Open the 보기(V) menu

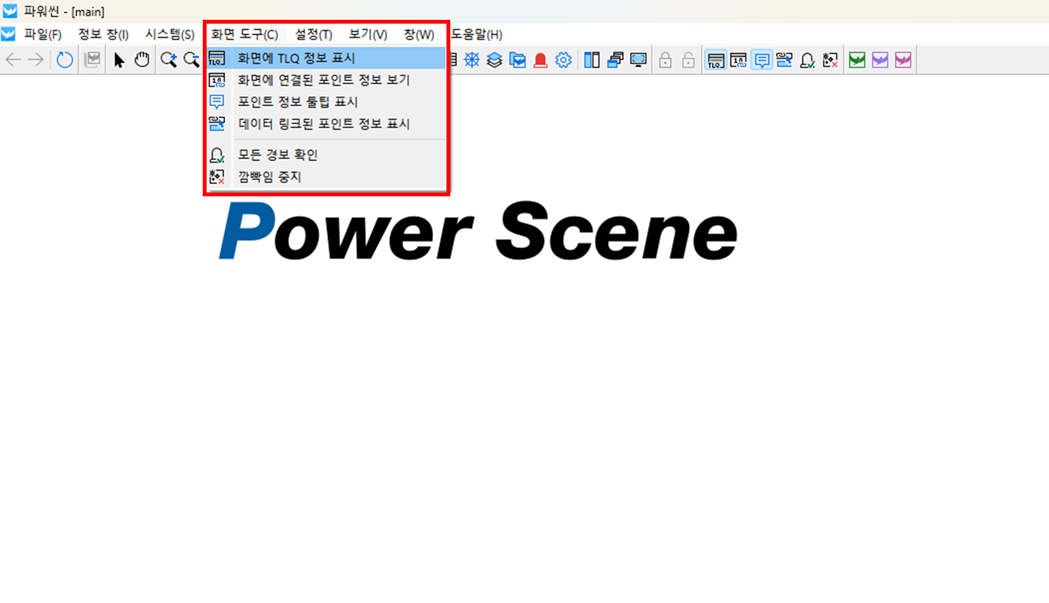[368, 34]
